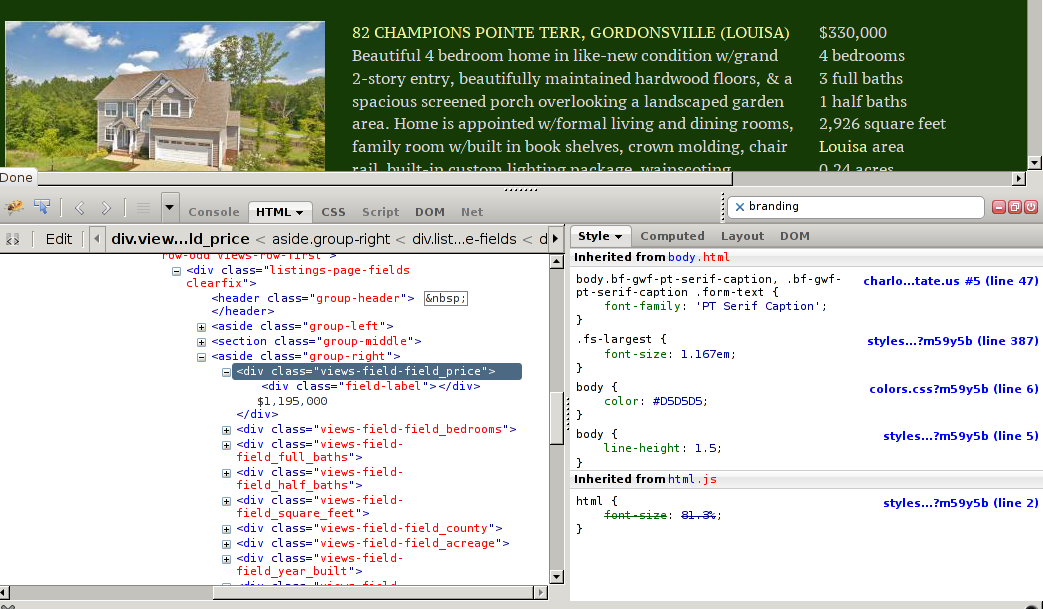Minimize Firebug with red minus button

pos(998,207)
